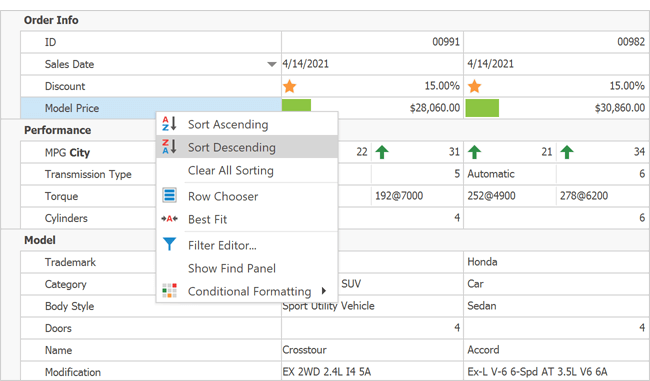Click the Conditional Formatting grid icon
650x381 pixels.
point(169,291)
